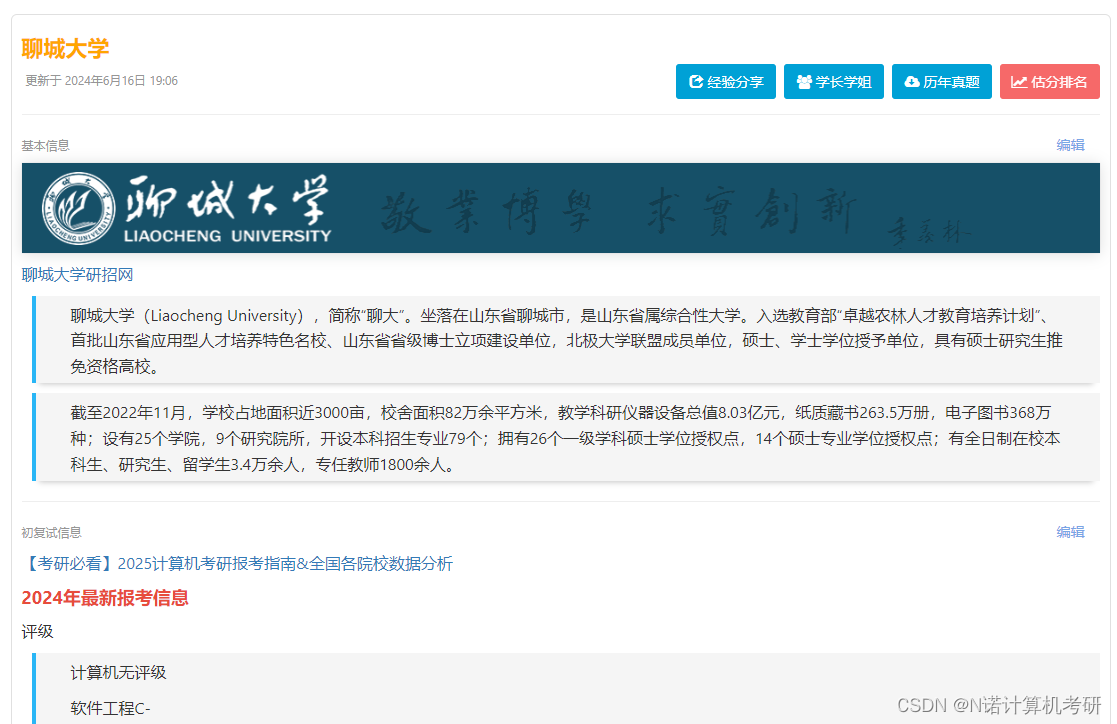
Task: Click the 计算机无评级 text line
Action: click(x=118, y=672)
